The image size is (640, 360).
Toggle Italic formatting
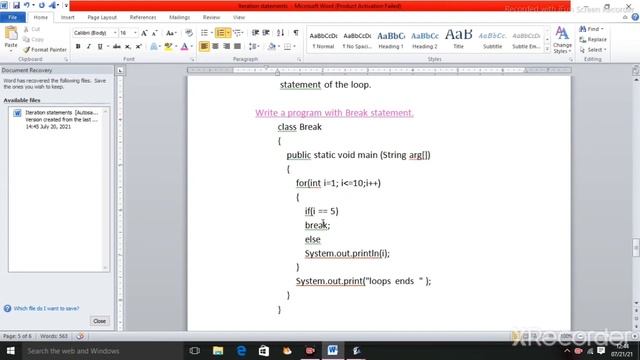(x=89, y=47)
